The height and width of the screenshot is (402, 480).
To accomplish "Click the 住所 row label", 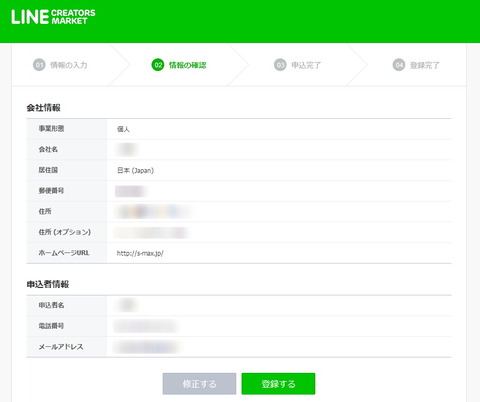I will [x=45, y=211].
